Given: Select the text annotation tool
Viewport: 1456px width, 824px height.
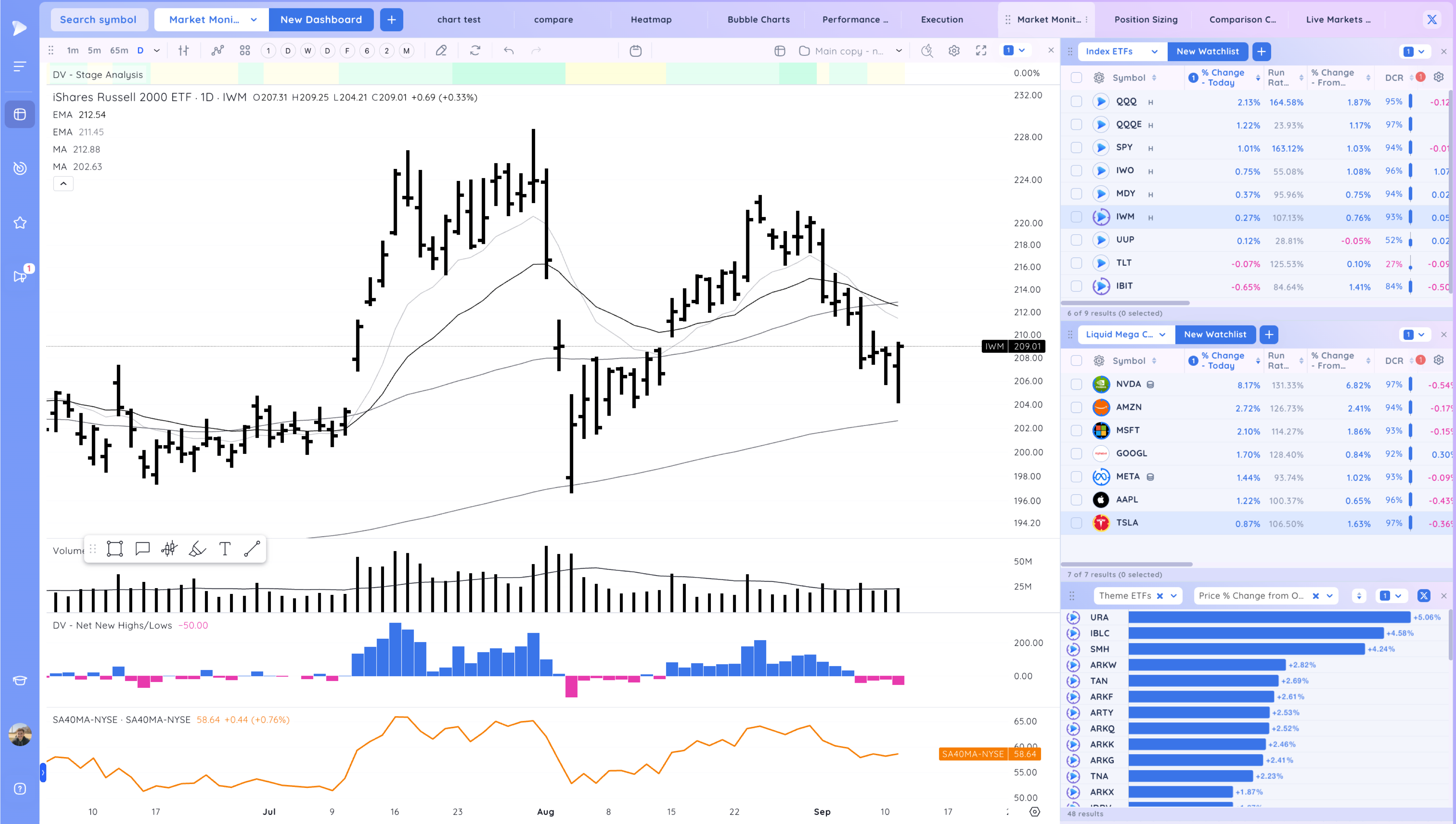Looking at the screenshot, I should tap(225, 548).
